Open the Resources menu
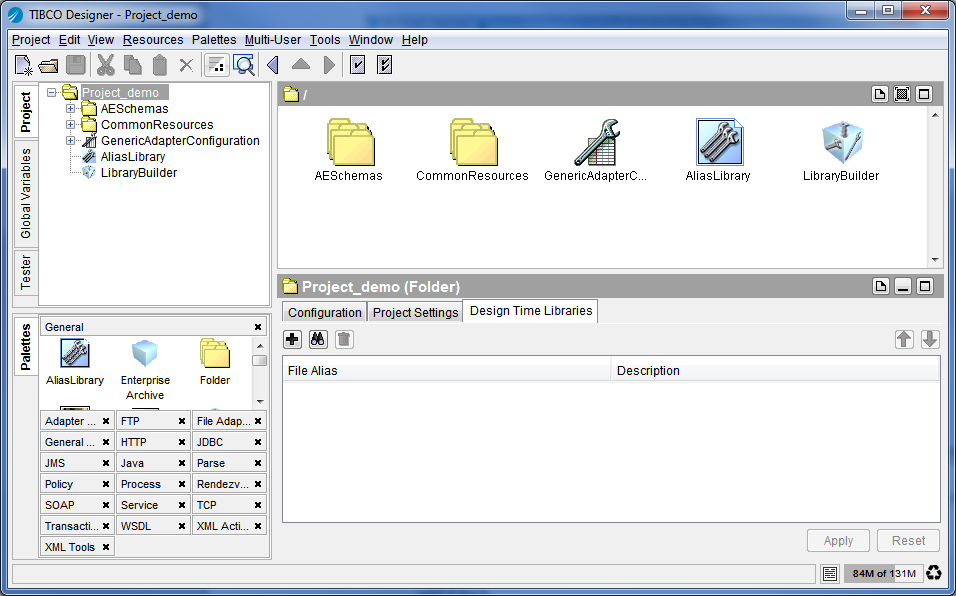 [153, 40]
